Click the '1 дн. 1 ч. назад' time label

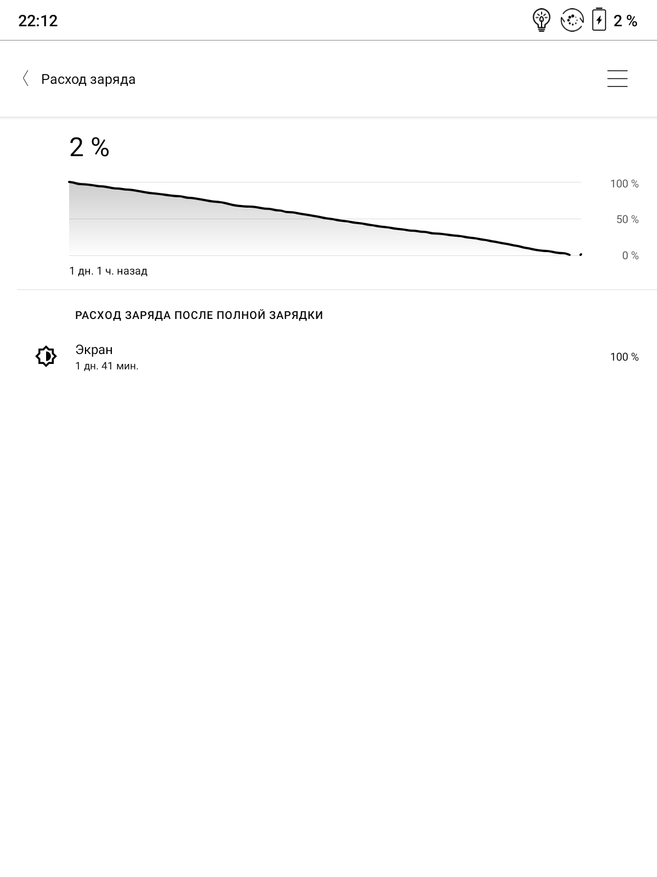108,271
